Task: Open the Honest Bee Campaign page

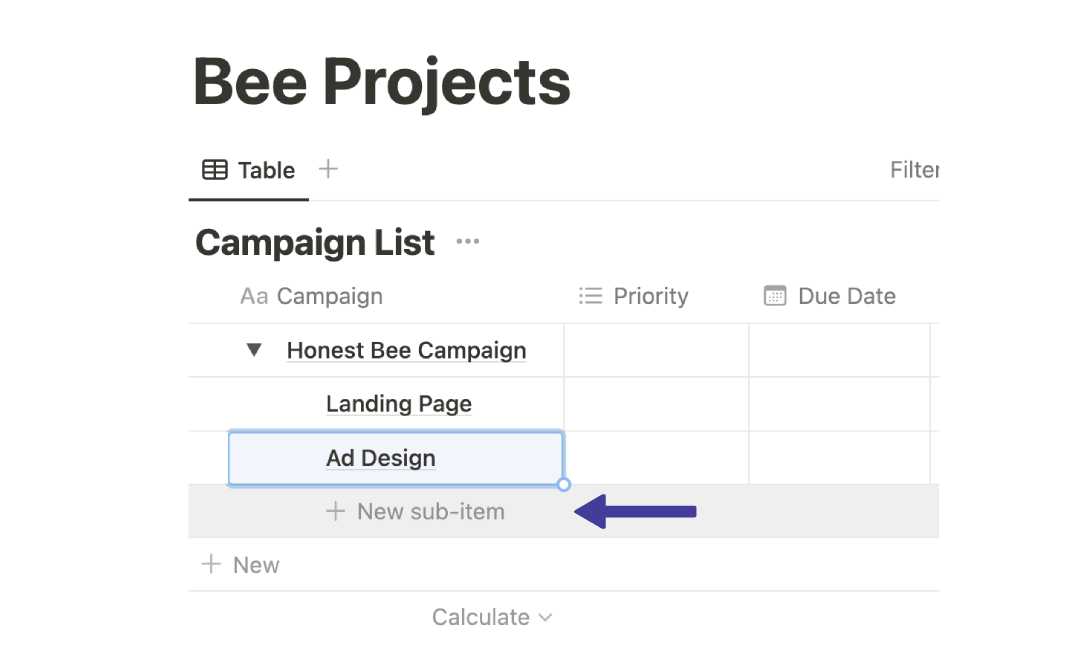Action: pos(406,350)
